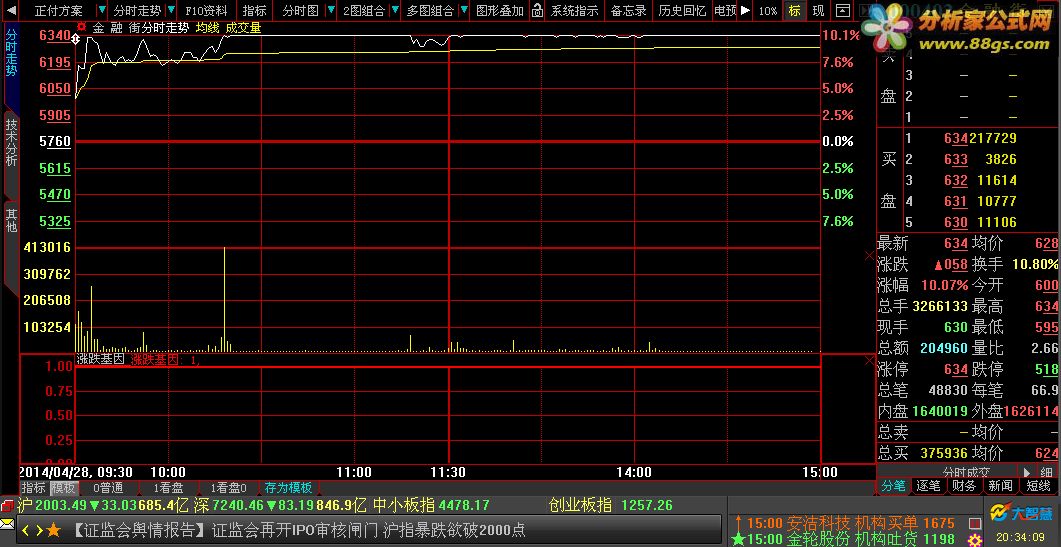Screen dimensions: 1061x547
Task: Open the mail envelope icon at bottom left
Action: [x=7, y=523]
